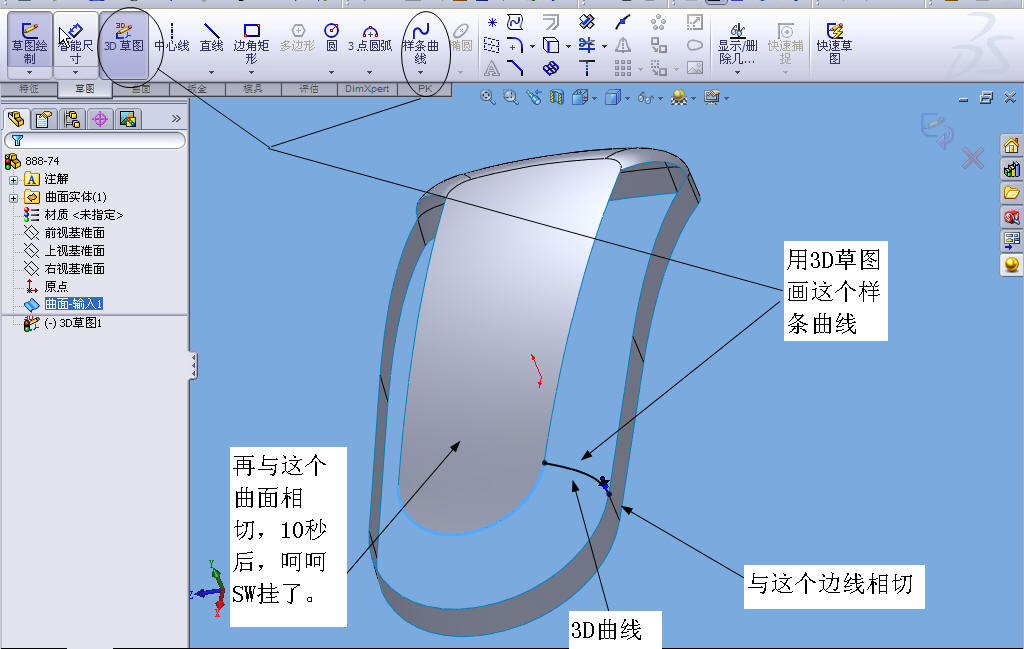The height and width of the screenshot is (649, 1024).
Task: Activate the 3D 草图 tool
Action: 123,38
